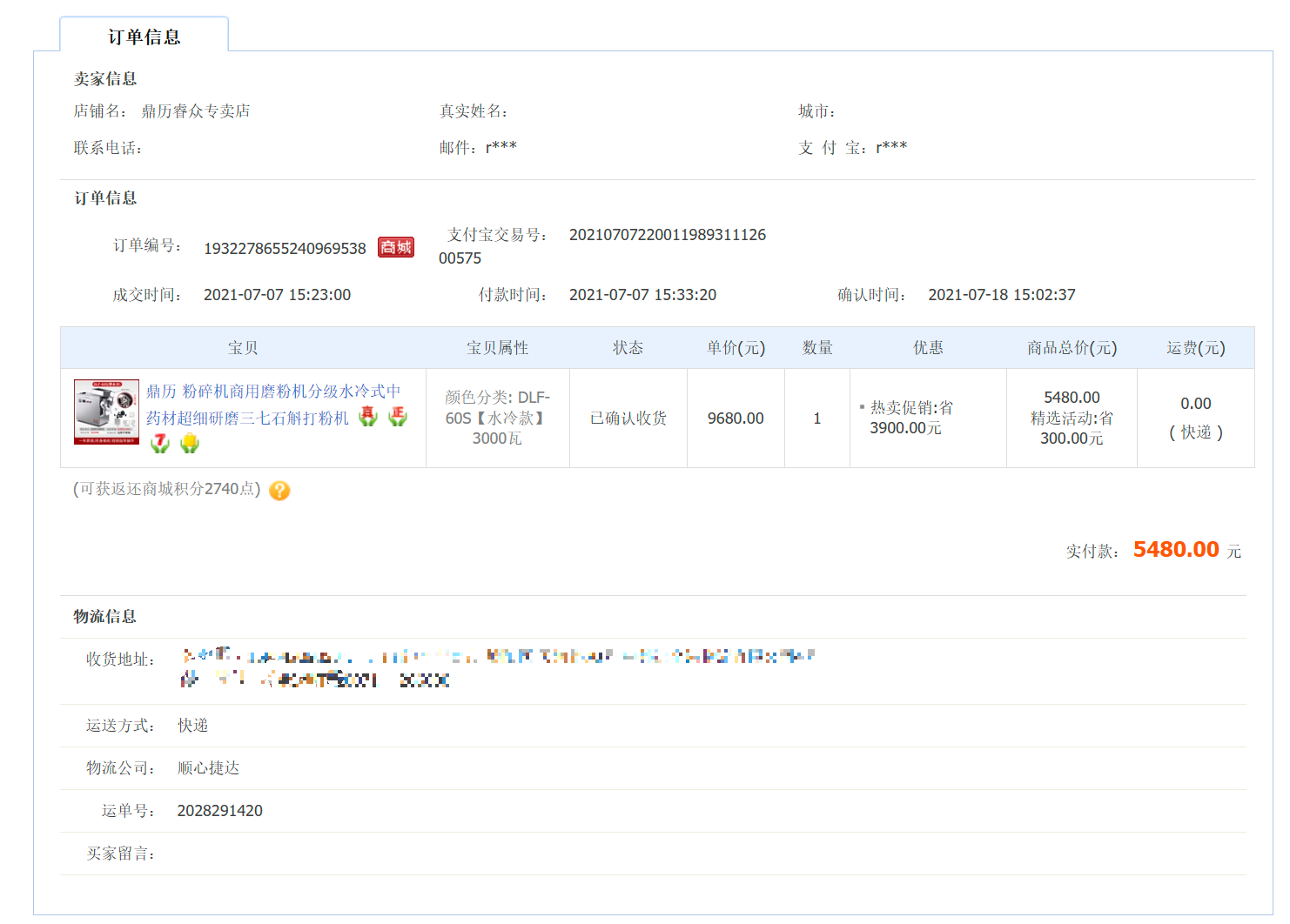Click the 真 genuine guarantee icon
The height and width of the screenshot is (924, 1290).
369,417
